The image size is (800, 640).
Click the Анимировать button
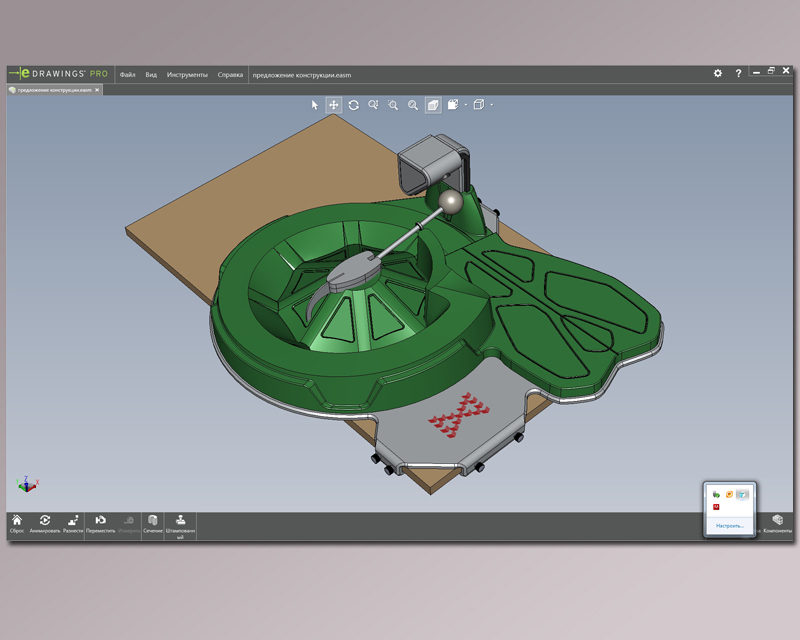45,524
